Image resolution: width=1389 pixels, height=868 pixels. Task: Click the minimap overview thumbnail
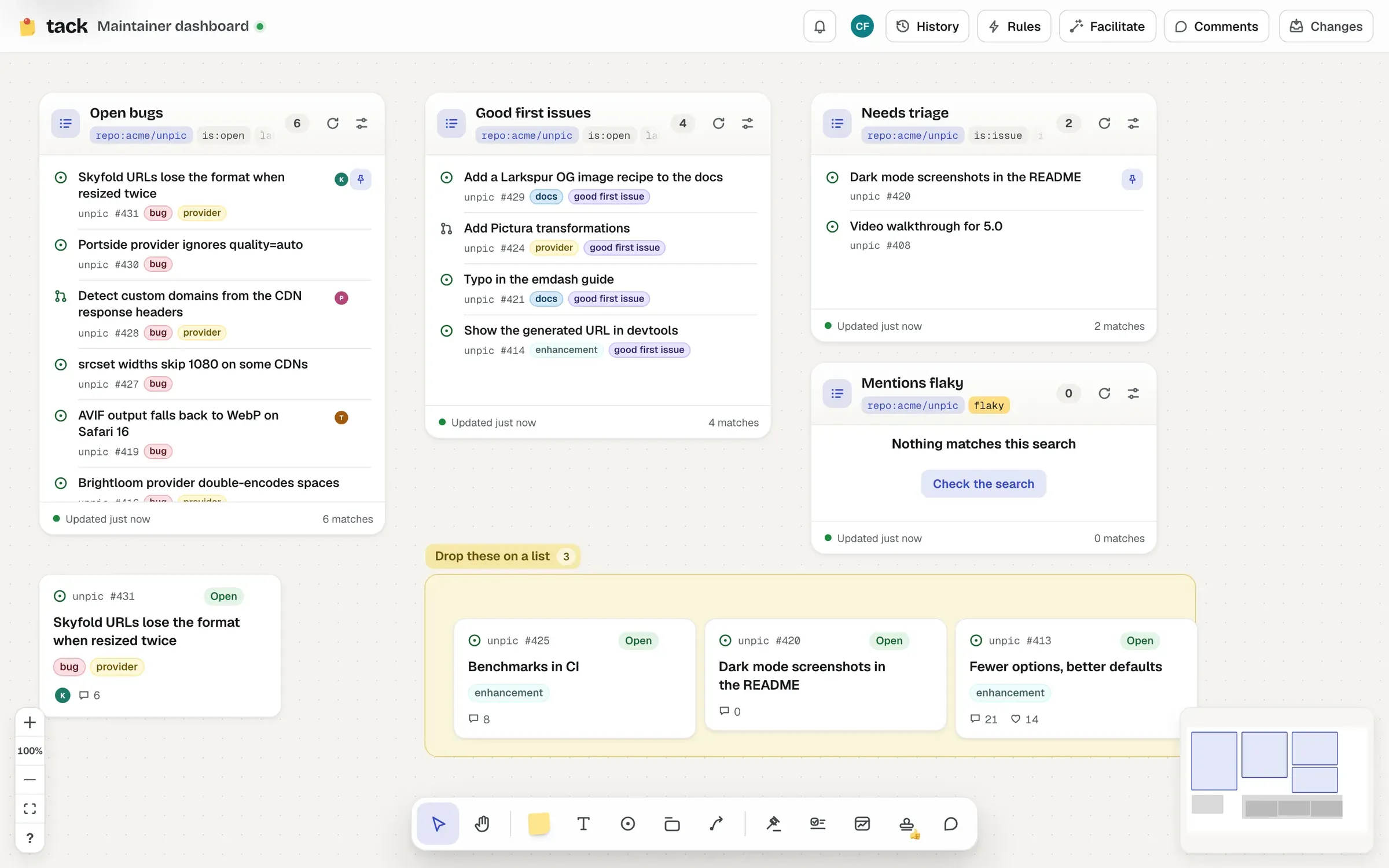pyautogui.click(x=1277, y=779)
